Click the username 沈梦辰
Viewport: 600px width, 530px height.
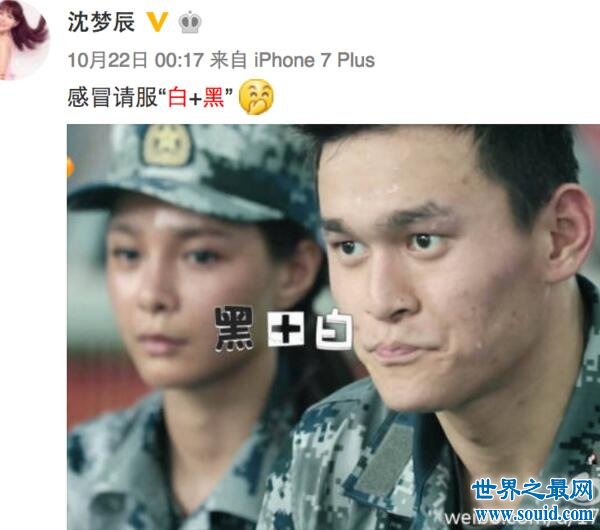(x=101, y=22)
